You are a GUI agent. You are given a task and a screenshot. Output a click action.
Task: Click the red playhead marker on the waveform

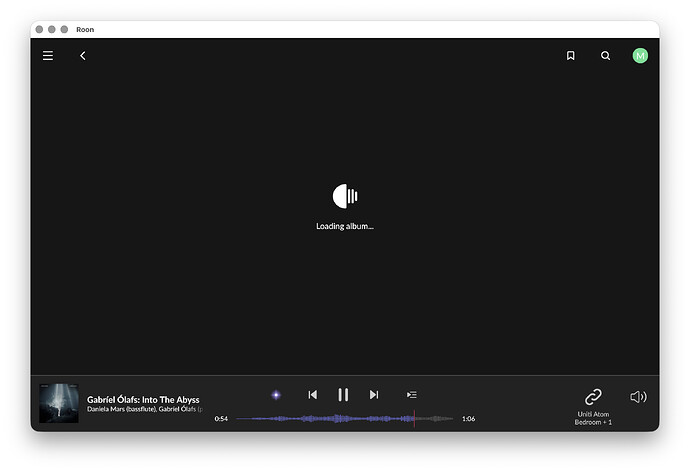(414, 418)
